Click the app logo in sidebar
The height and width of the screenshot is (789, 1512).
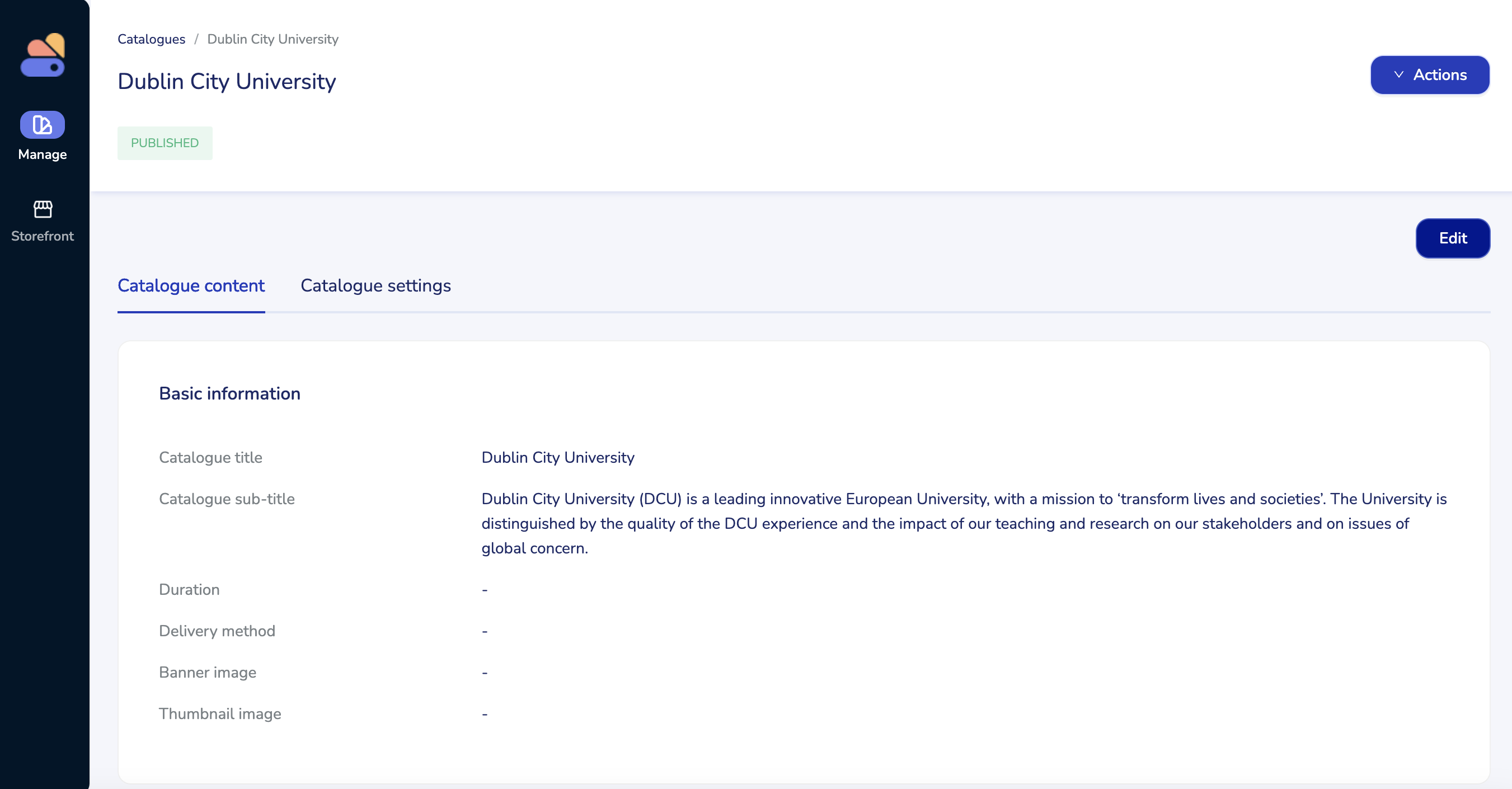click(x=43, y=55)
